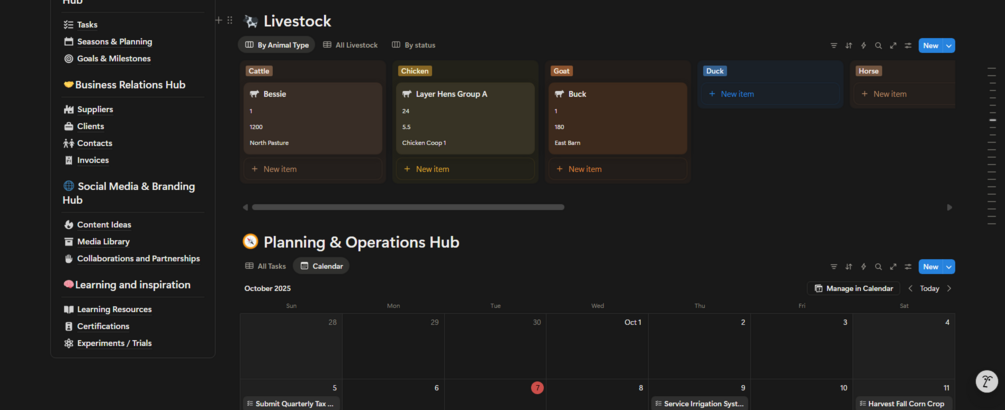Go to previous month arrow

[x=910, y=288]
